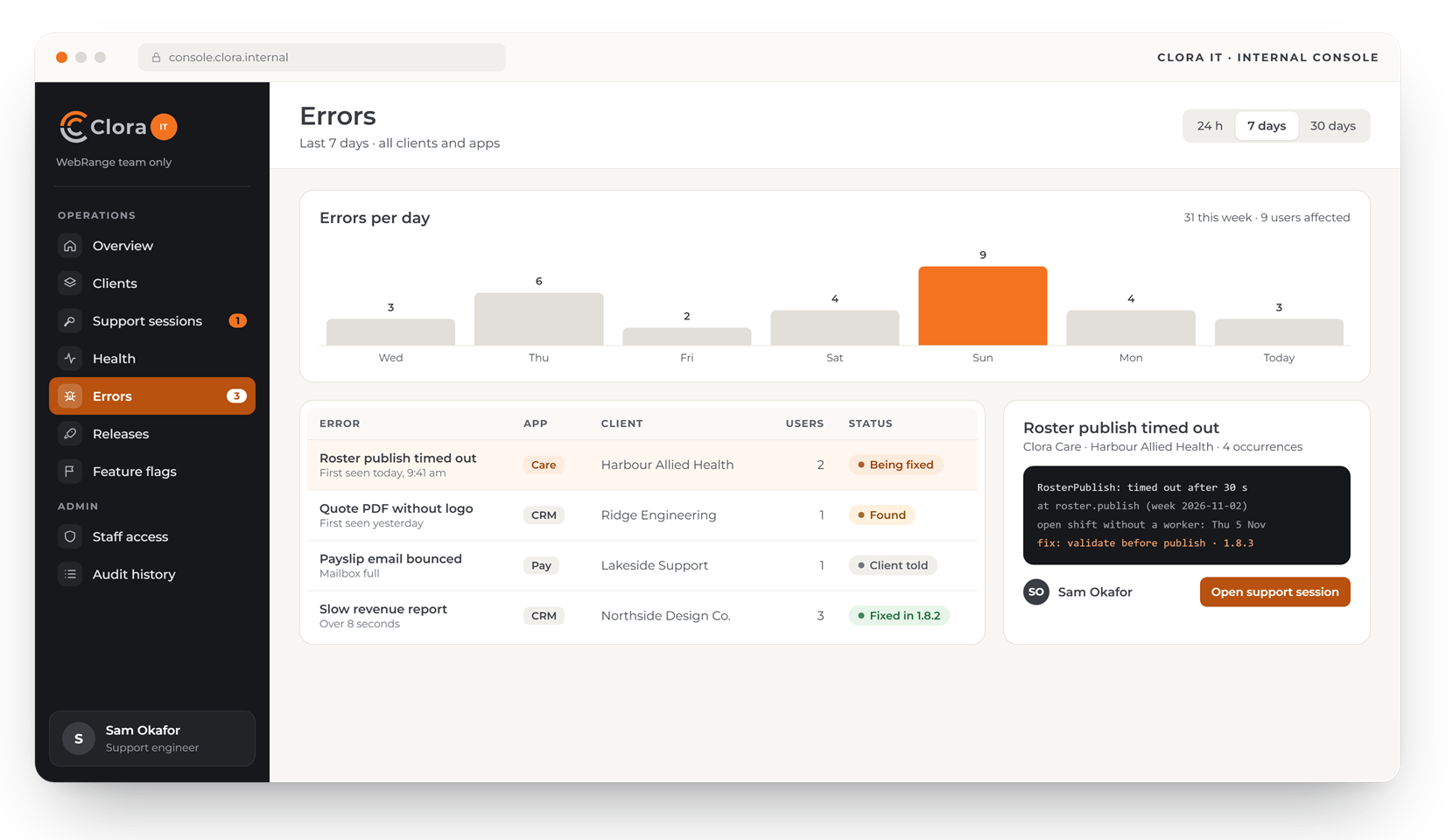Click the console.clora.internal address bar

pos(322,58)
